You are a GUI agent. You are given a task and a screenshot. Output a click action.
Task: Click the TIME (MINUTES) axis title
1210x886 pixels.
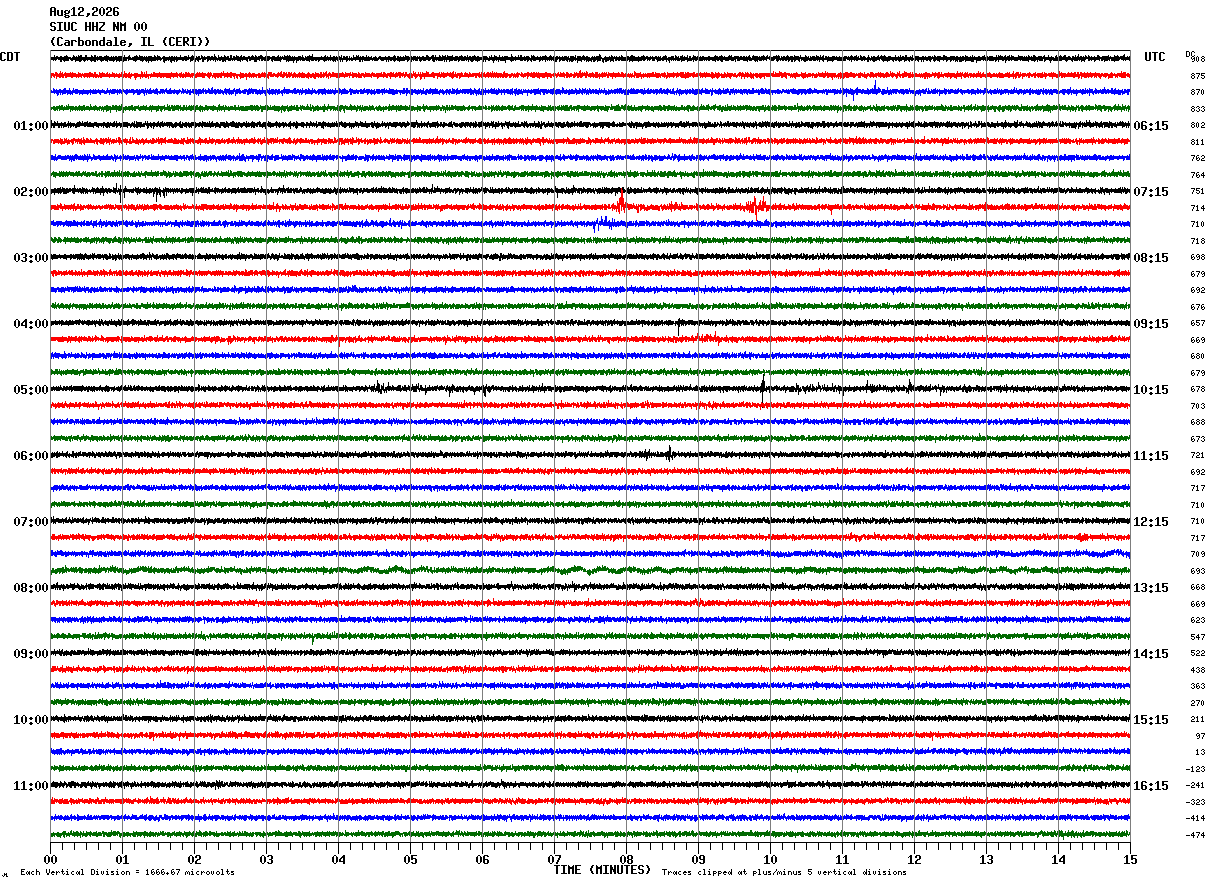(x=602, y=870)
